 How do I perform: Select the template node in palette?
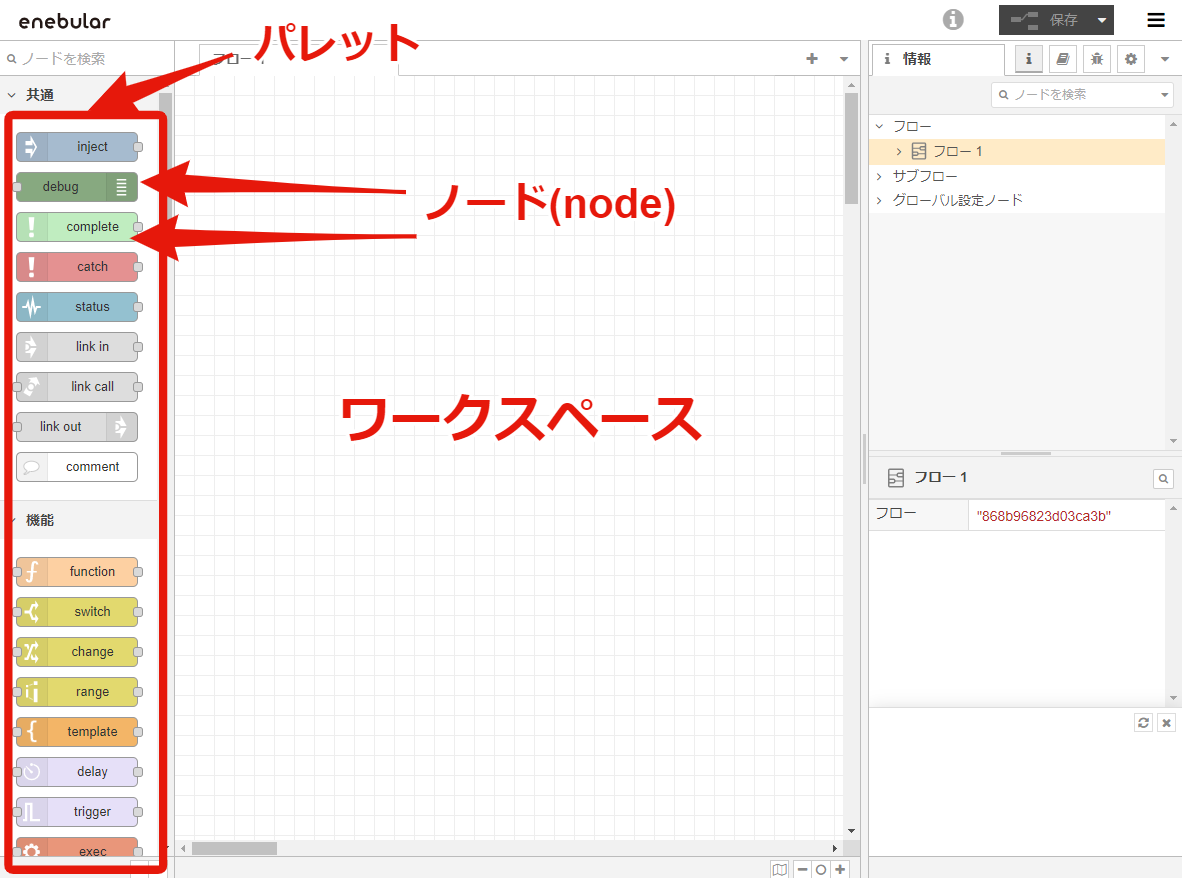pos(77,732)
